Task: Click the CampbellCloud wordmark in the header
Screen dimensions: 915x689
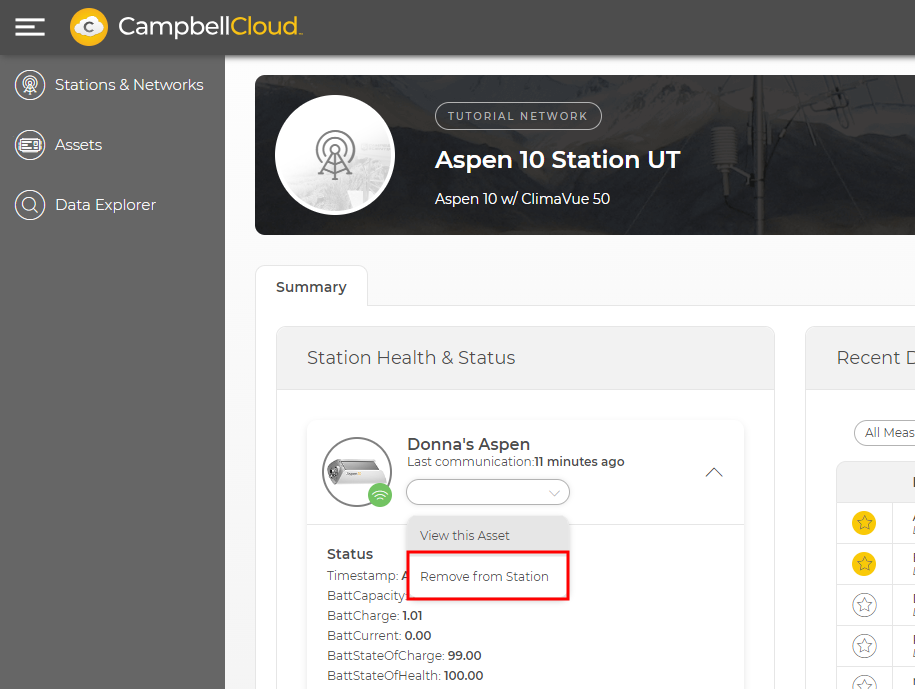Action: (210, 27)
